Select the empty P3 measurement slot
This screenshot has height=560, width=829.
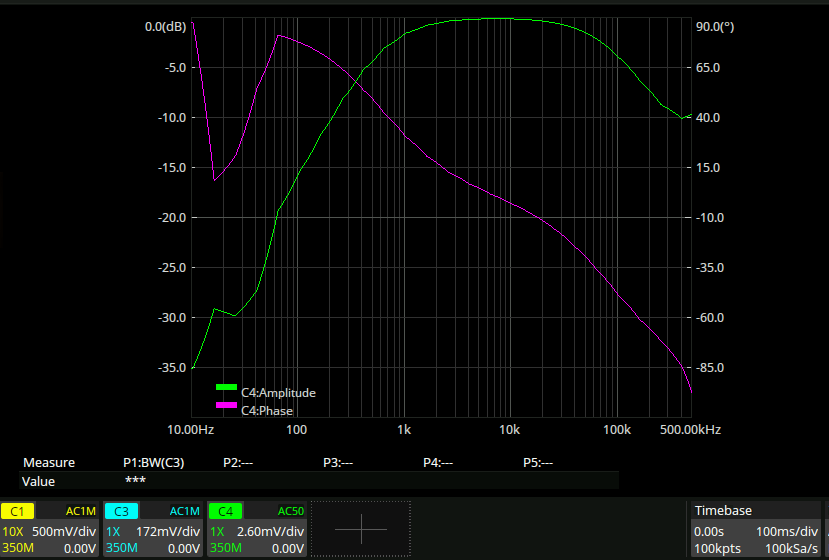338,463
